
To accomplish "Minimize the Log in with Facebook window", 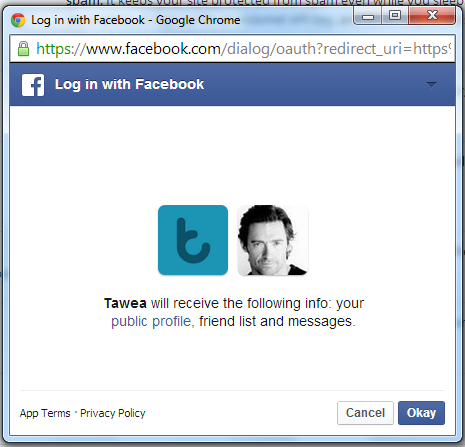I will click(368, 16).
